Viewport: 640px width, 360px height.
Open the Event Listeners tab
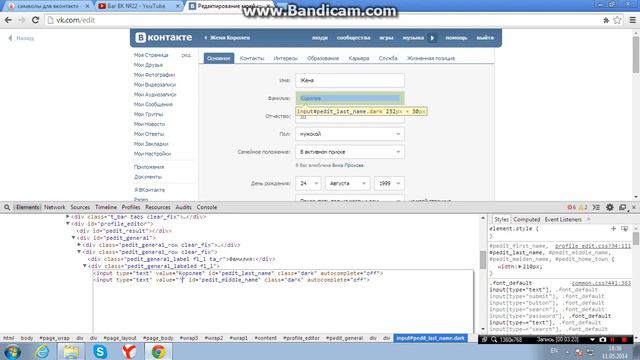(563, 220)
